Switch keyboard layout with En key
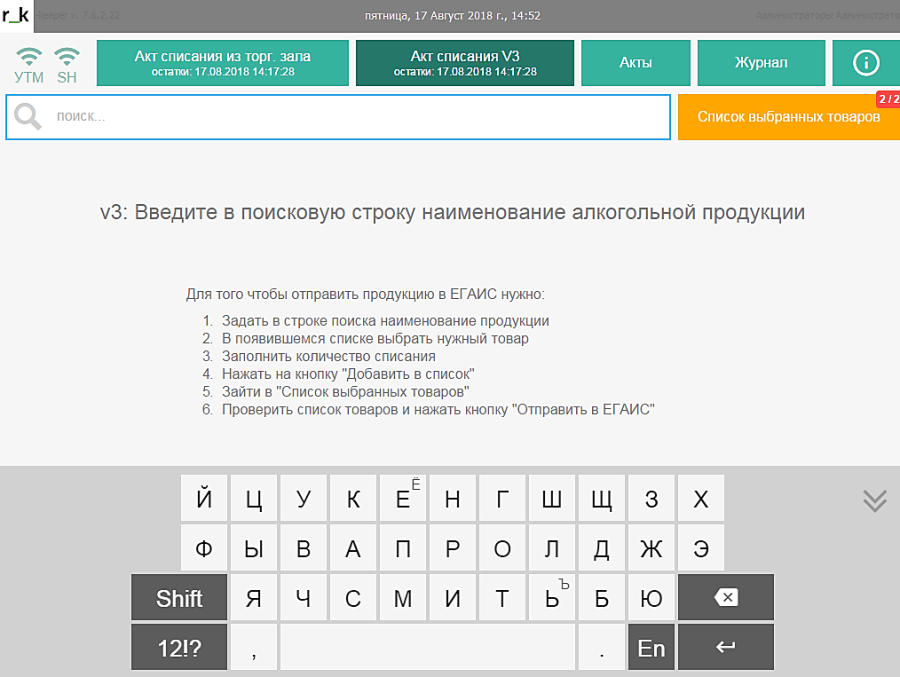This screenshot has height=677, width=900. click(x=651, y=648)
